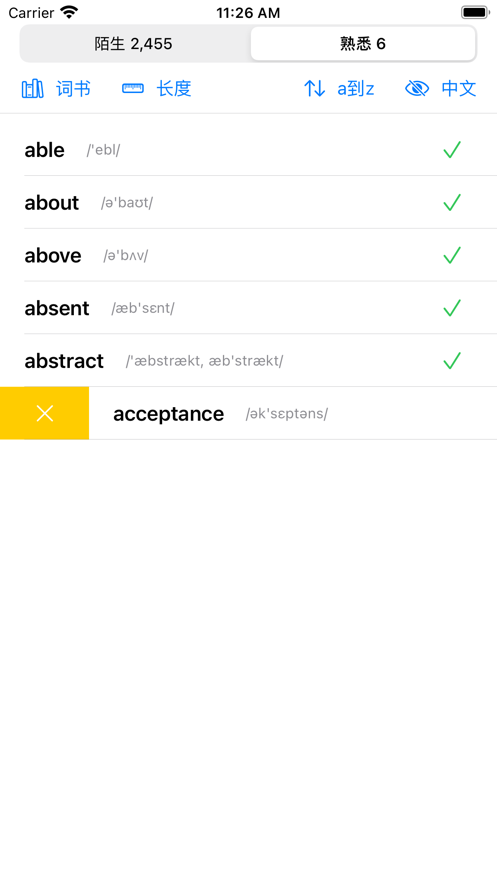The height and width of the screenshot is (883, 497).
Task: Open the word acceptance entry
Action: click(293, 413)
